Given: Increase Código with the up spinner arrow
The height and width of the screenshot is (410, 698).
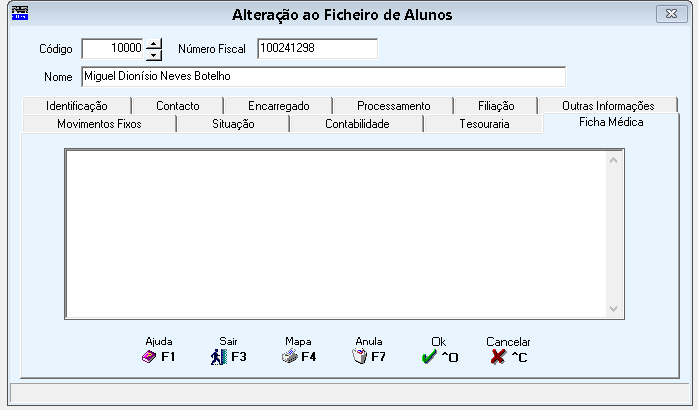Looking at the screenshot, I should tap(154, 44).
